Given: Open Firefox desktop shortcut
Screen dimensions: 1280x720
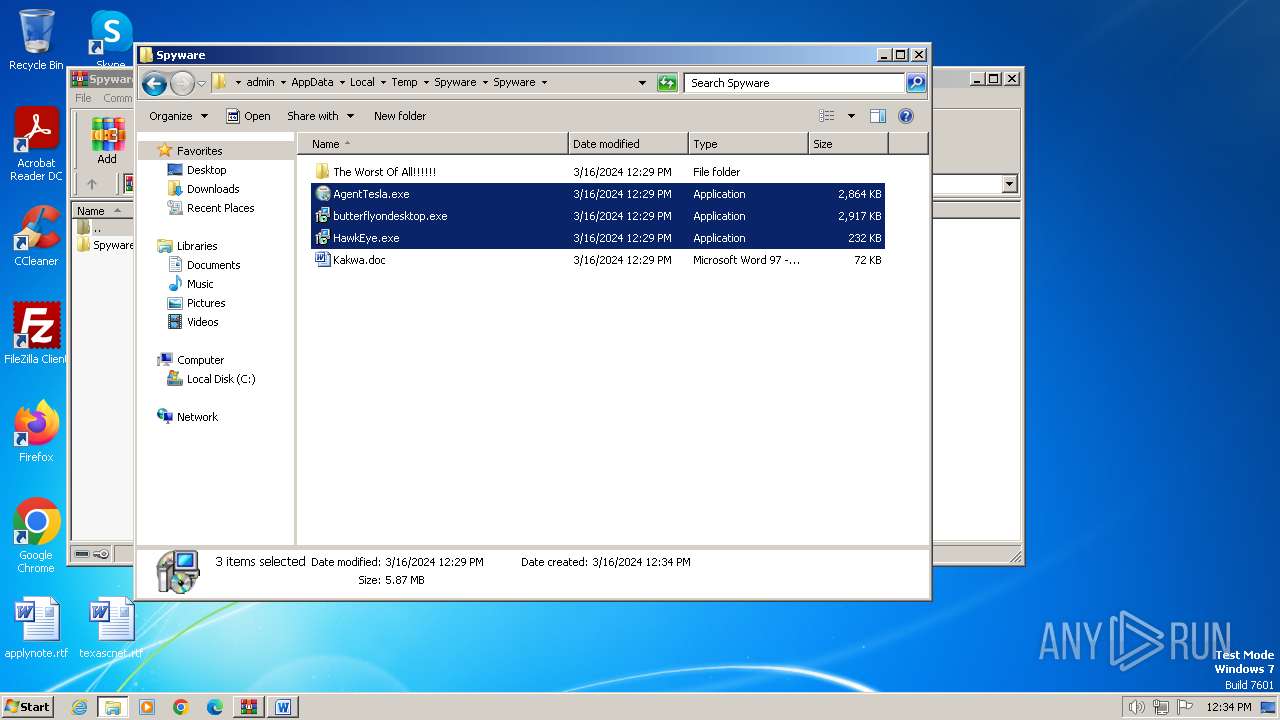Looking at the screenshot, I should tap(36, 432).
